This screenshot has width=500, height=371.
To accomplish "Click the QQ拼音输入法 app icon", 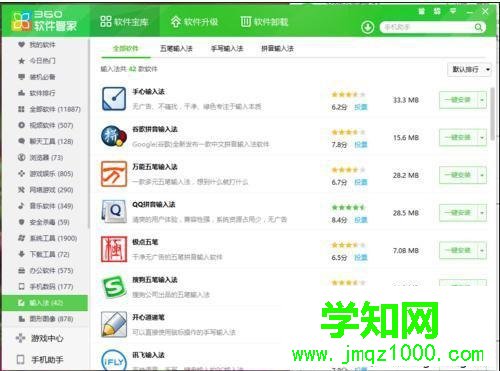I will pos(114,211).
